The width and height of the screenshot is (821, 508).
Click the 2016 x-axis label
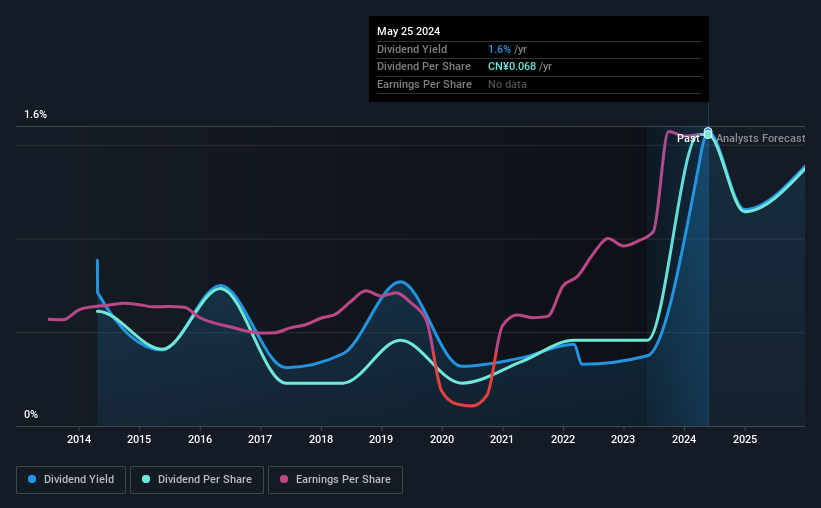(200, 439)
